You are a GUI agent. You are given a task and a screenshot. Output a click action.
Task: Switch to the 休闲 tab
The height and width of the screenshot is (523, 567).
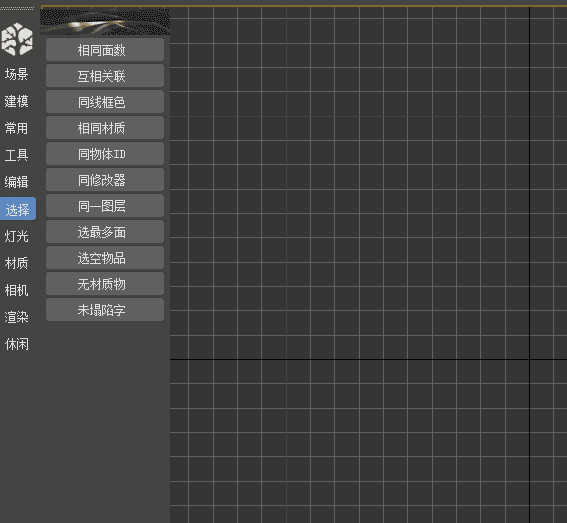point(17,344)
